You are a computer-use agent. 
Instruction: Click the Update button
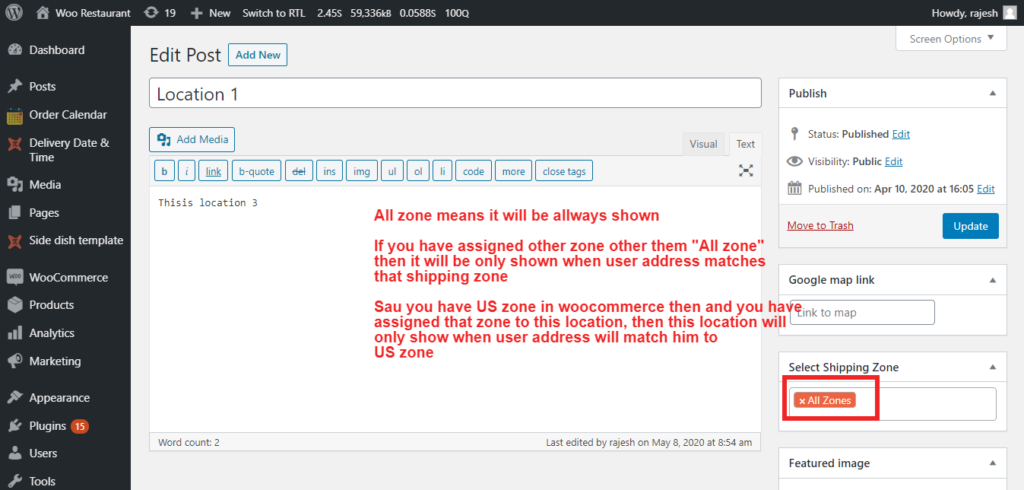(969, 226)
